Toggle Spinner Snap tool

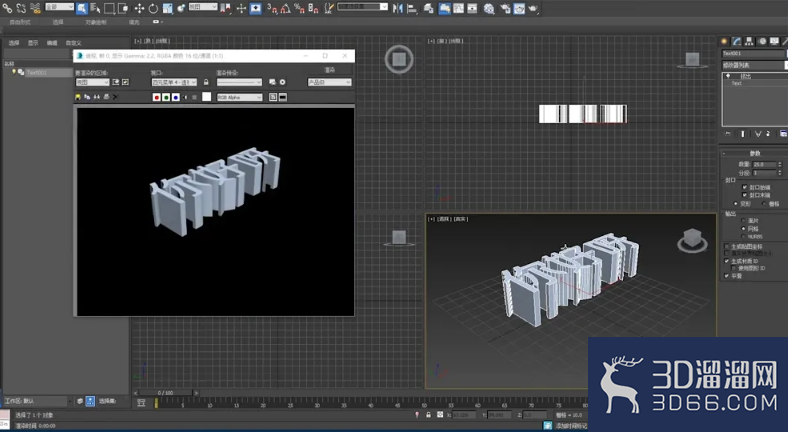[313, 8]
